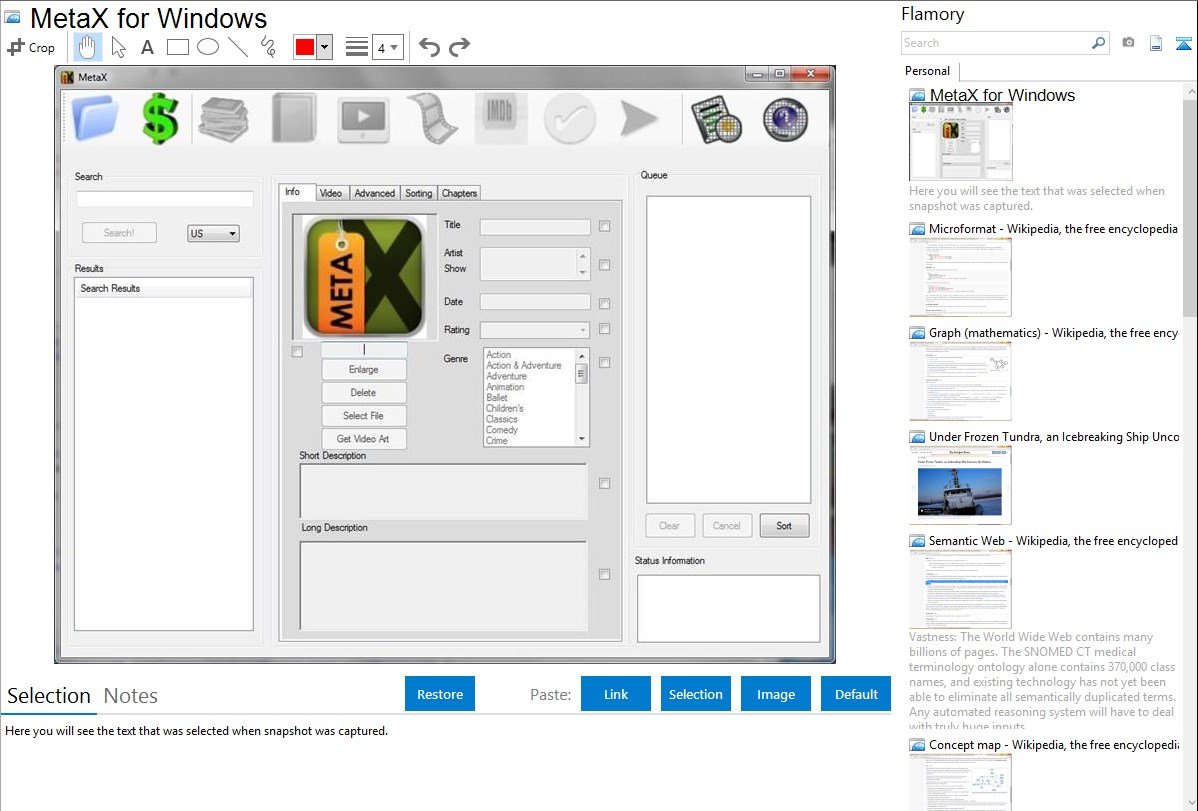1198x811 pixels.
Task: Click the round checkmark icon
Action: (x=569, y=118)
